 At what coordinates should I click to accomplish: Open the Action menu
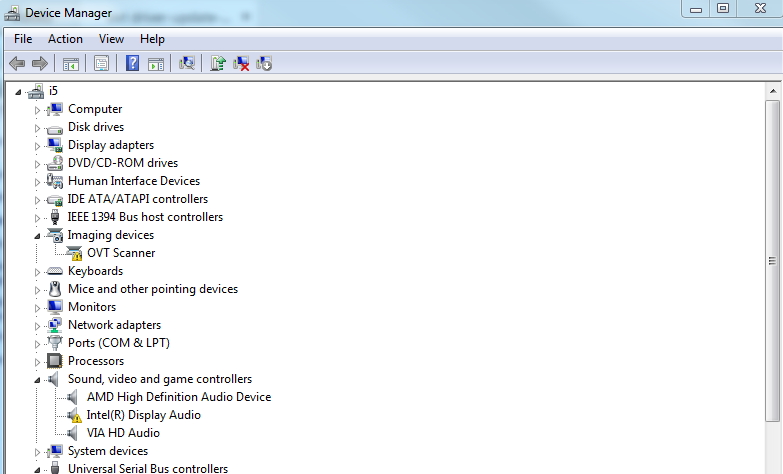(65, 39)
